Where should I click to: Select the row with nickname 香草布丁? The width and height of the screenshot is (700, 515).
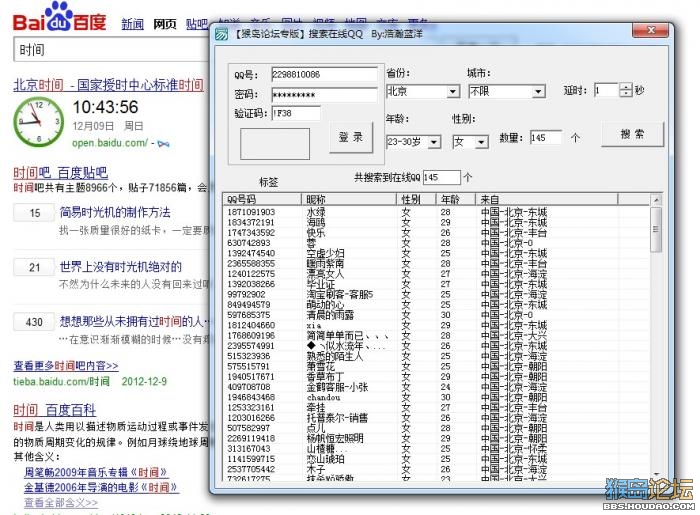point(435,377)
